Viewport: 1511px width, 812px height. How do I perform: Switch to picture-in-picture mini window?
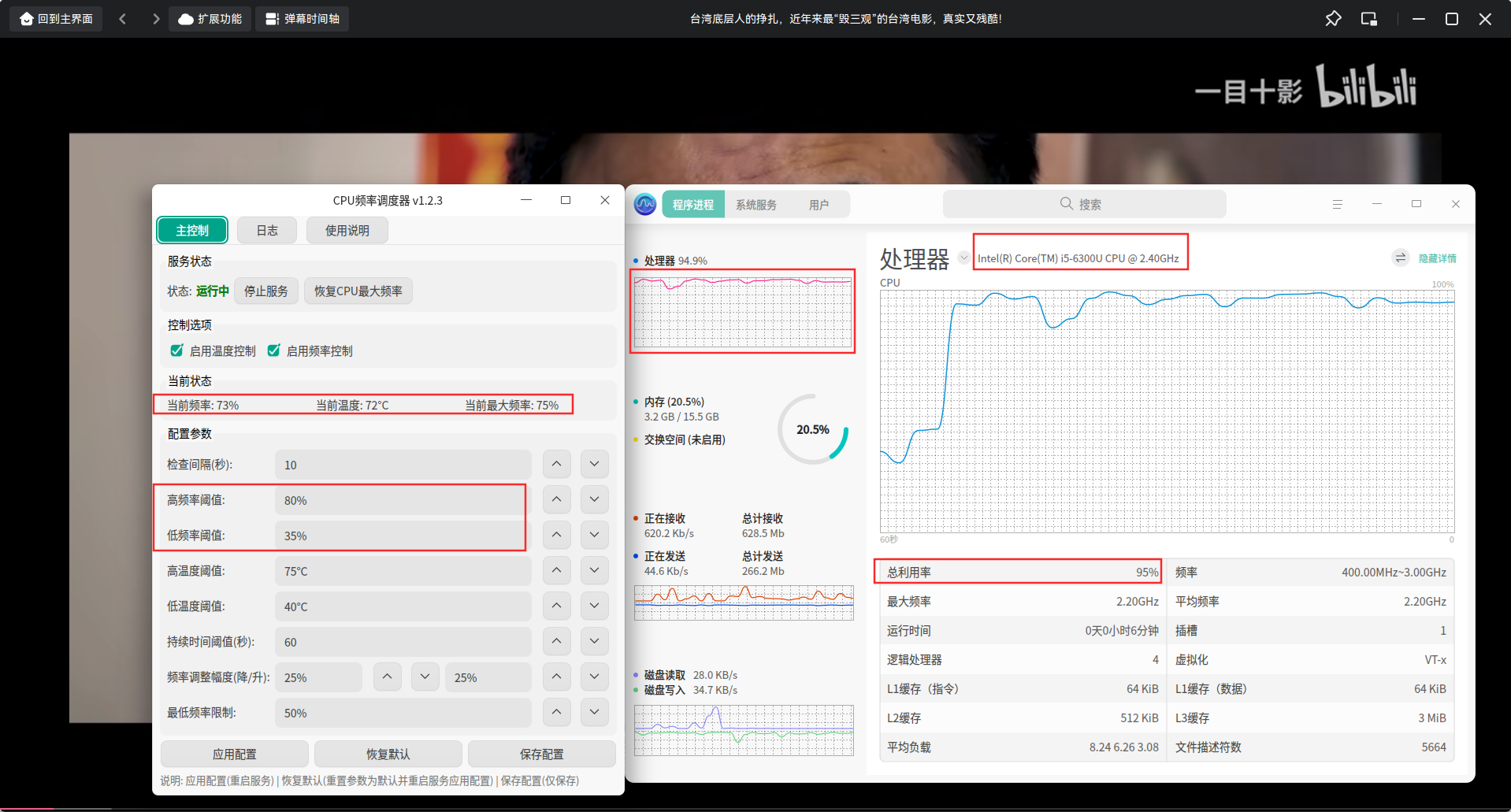point(1369,19)
